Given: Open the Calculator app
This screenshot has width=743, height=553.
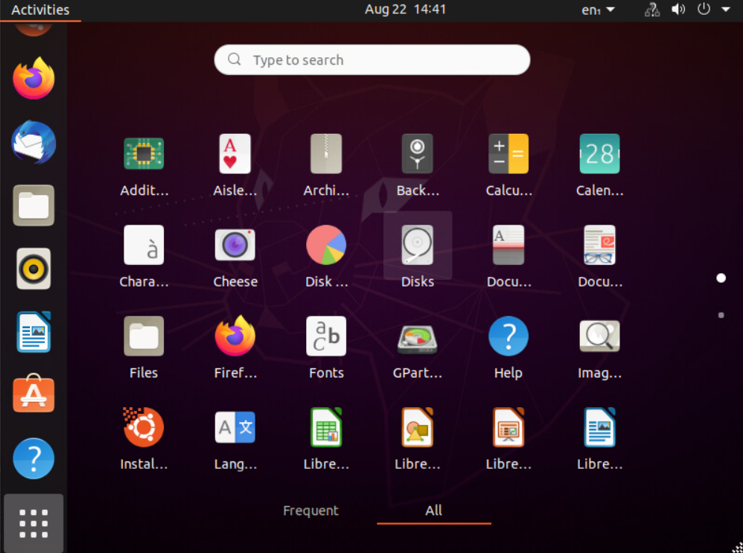Looking at the screenshot, I should click(508, 154).
